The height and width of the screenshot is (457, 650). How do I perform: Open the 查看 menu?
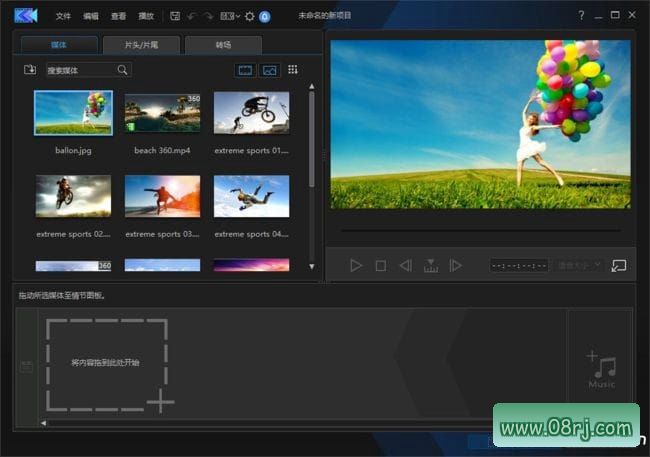coord(118,16)
